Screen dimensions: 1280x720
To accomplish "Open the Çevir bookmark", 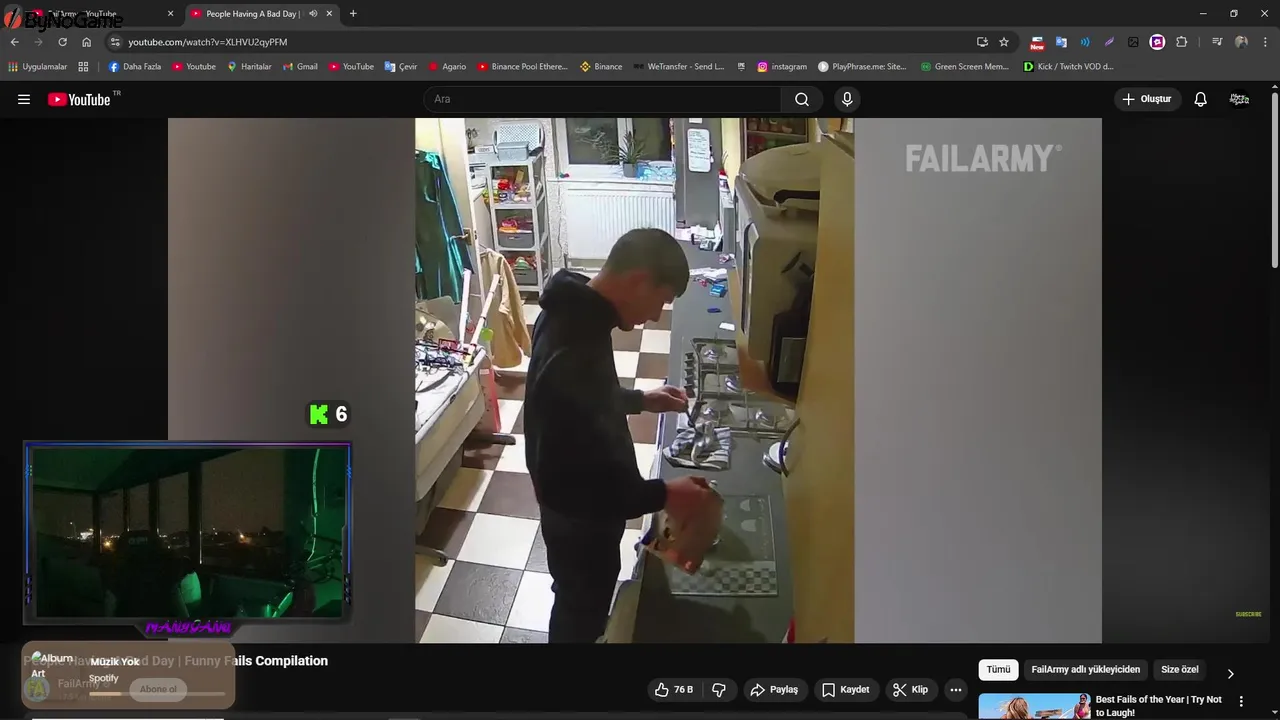I will 401,67.
